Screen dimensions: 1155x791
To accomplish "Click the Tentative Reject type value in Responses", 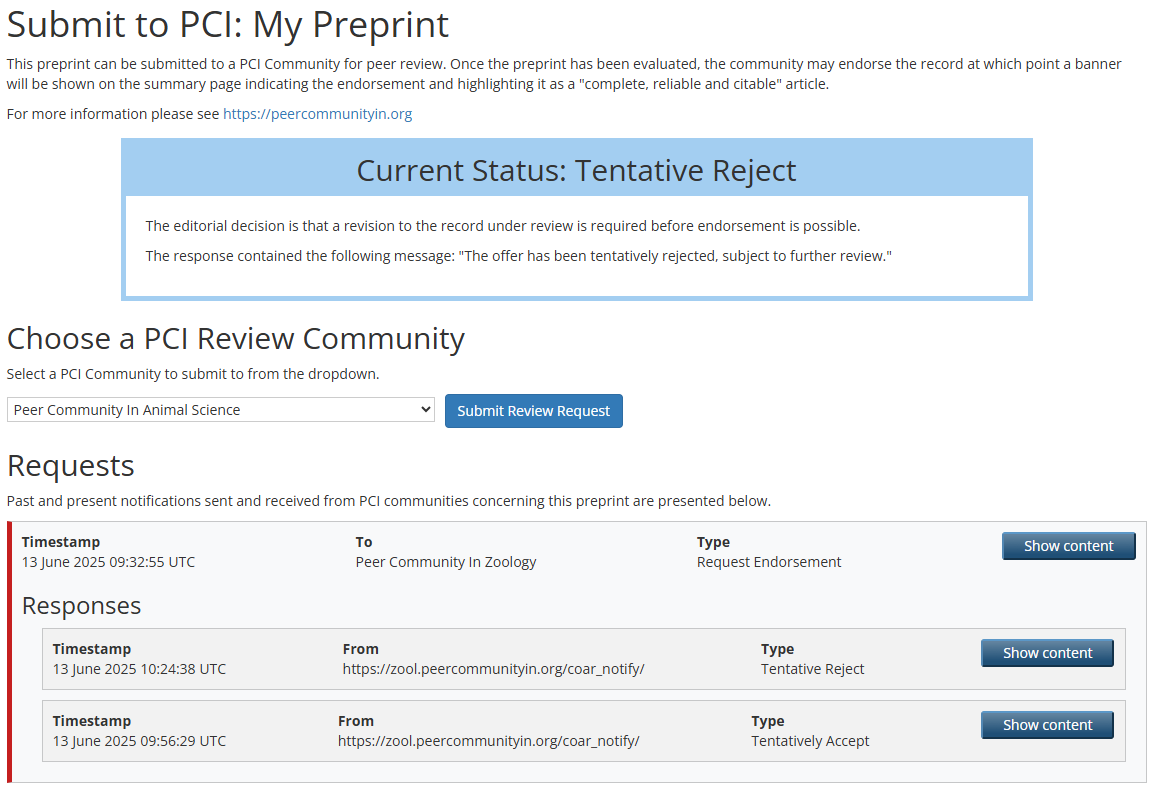I will [812, 669].
